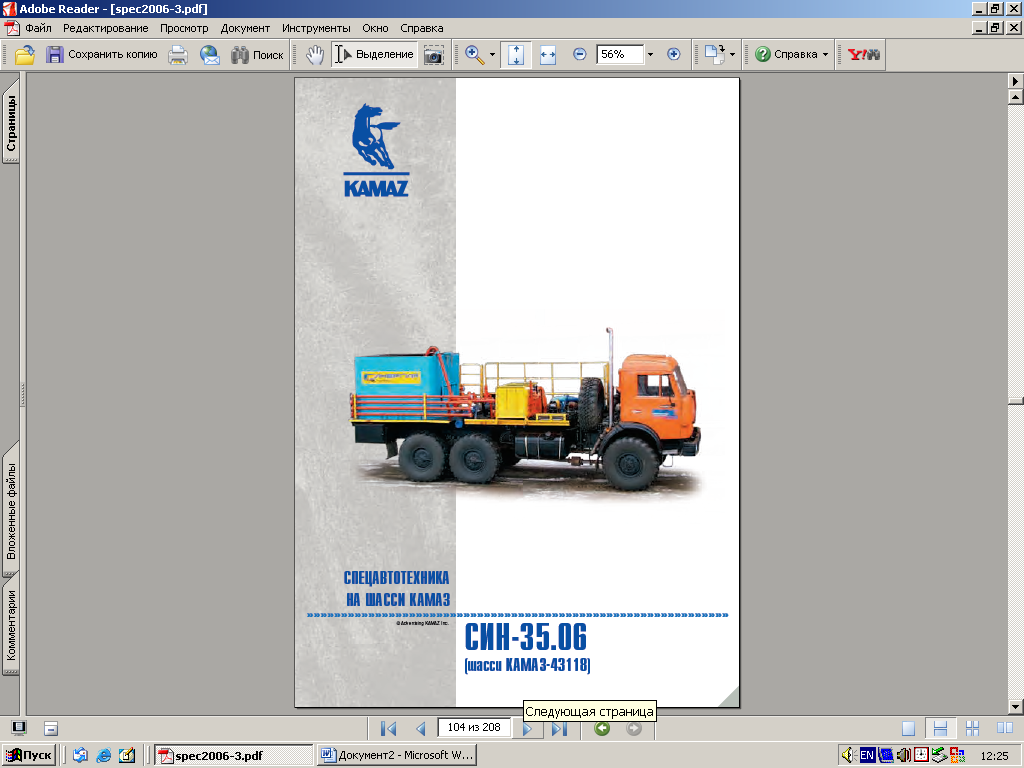The image size is (1024, 768).
Task: Click the Adobe PDF icon in menu bar
Action: click(x=11, y=28)
